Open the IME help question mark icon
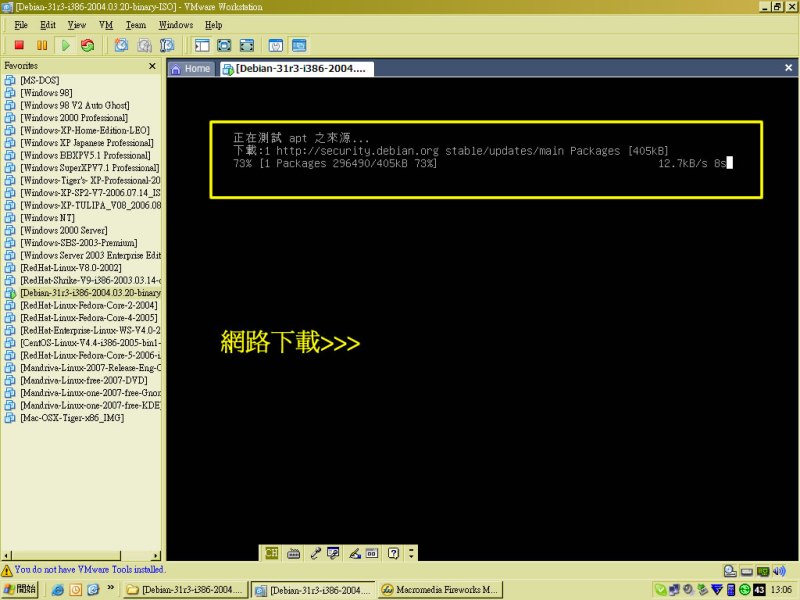 [x=393, y=553]
